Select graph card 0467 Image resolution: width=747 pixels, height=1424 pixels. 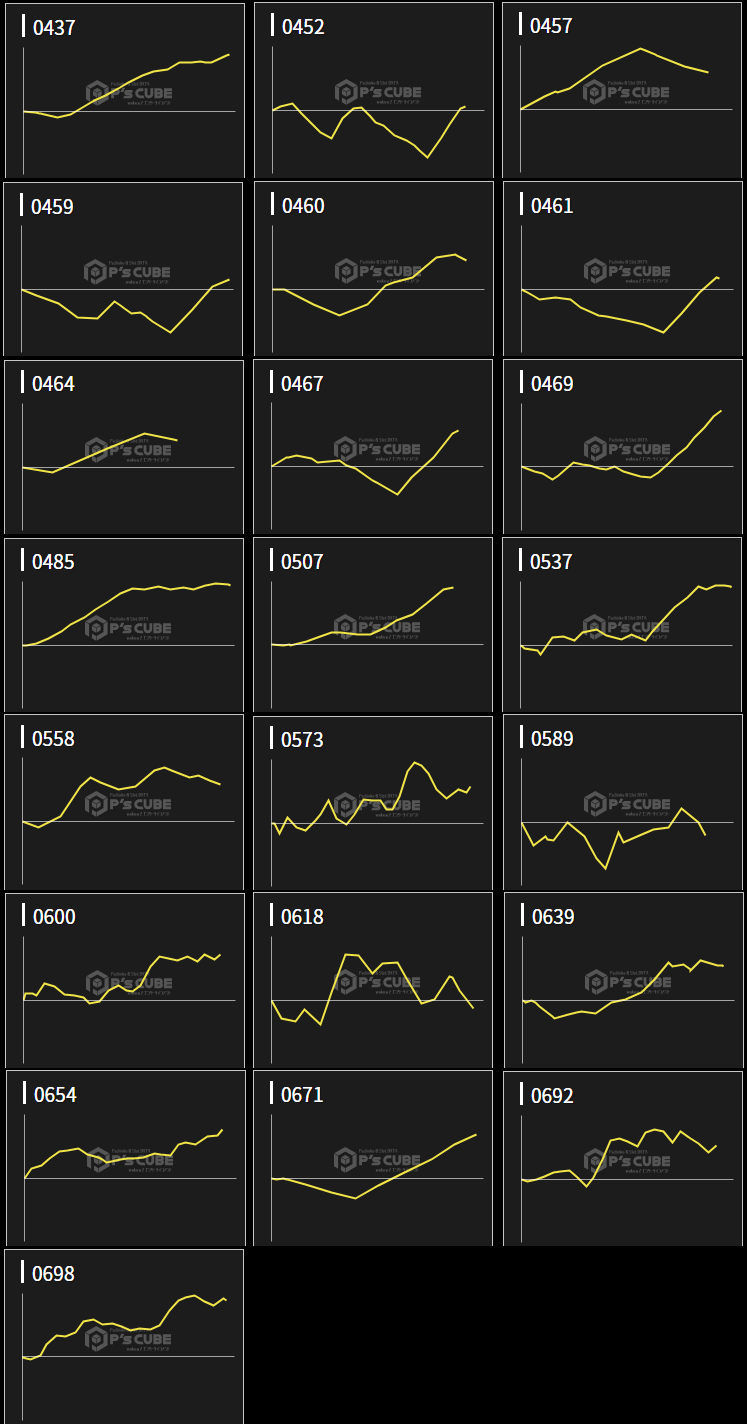[x=373, y=447]
